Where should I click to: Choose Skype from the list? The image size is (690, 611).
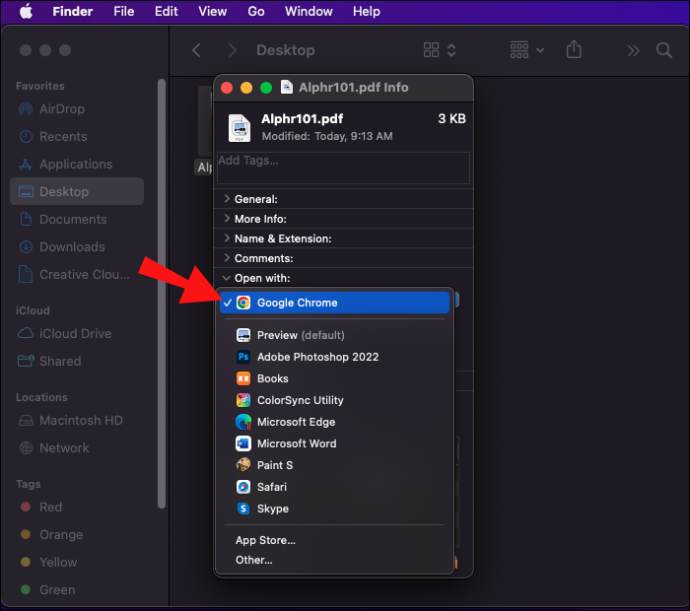[334, 509]
